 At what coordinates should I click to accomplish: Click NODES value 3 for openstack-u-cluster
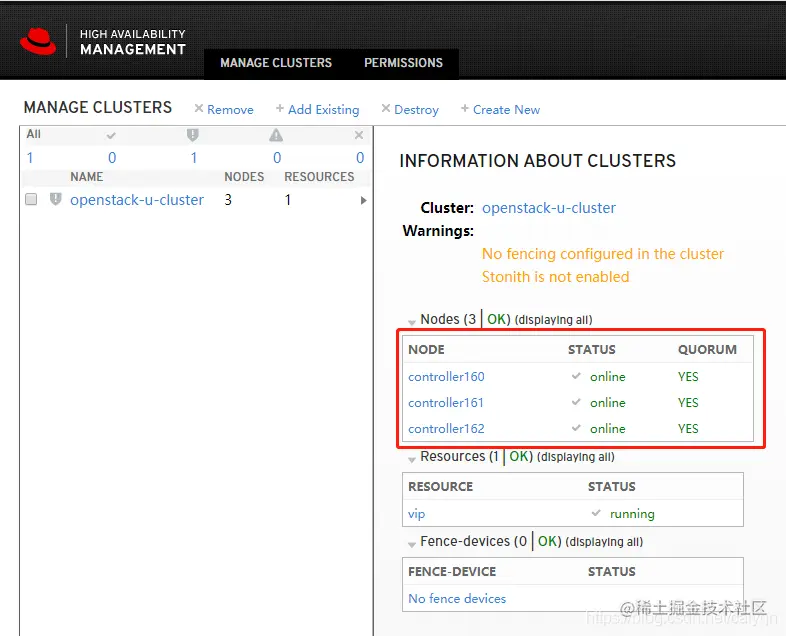pos(228,200)
